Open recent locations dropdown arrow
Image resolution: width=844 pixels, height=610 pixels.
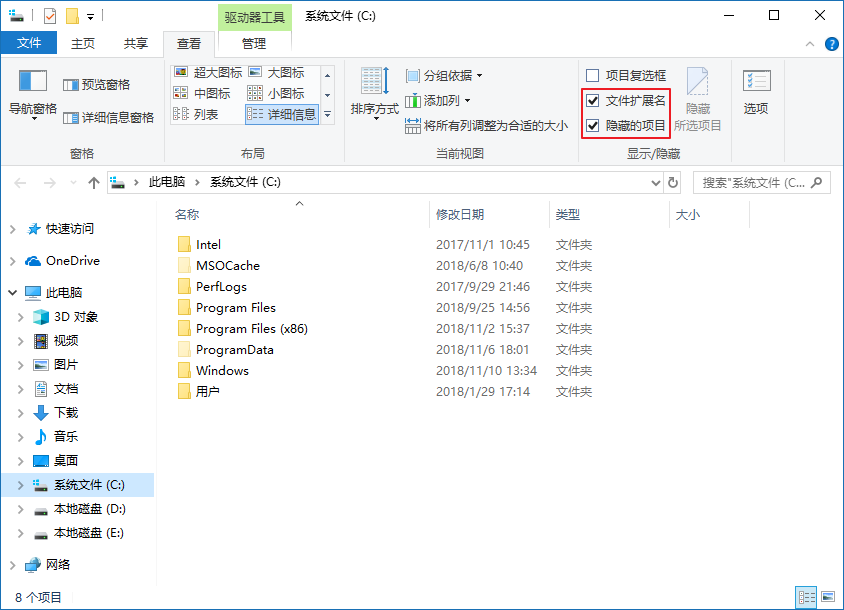click(74, 183)
